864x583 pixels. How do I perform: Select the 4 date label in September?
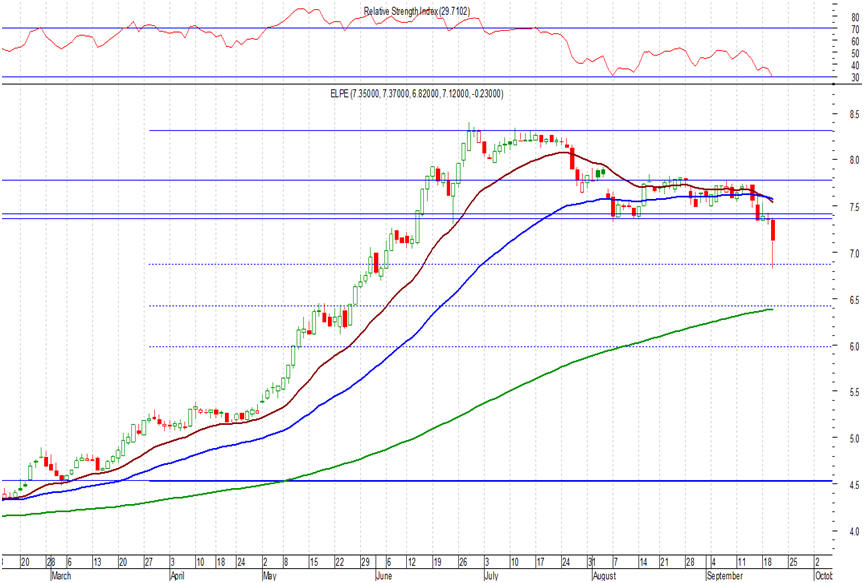(714, 563)
